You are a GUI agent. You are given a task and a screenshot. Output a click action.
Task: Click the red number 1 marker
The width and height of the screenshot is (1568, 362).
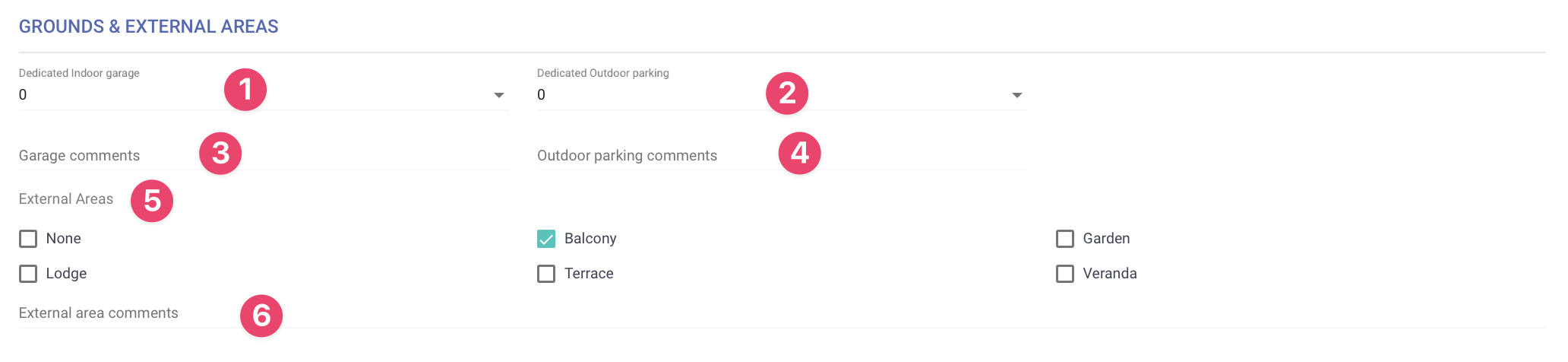245,90
